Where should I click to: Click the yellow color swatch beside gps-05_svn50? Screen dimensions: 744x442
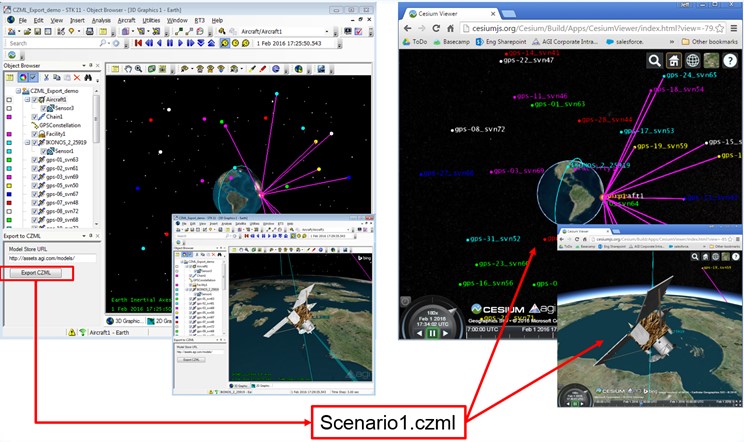click(x=9, y=185)
